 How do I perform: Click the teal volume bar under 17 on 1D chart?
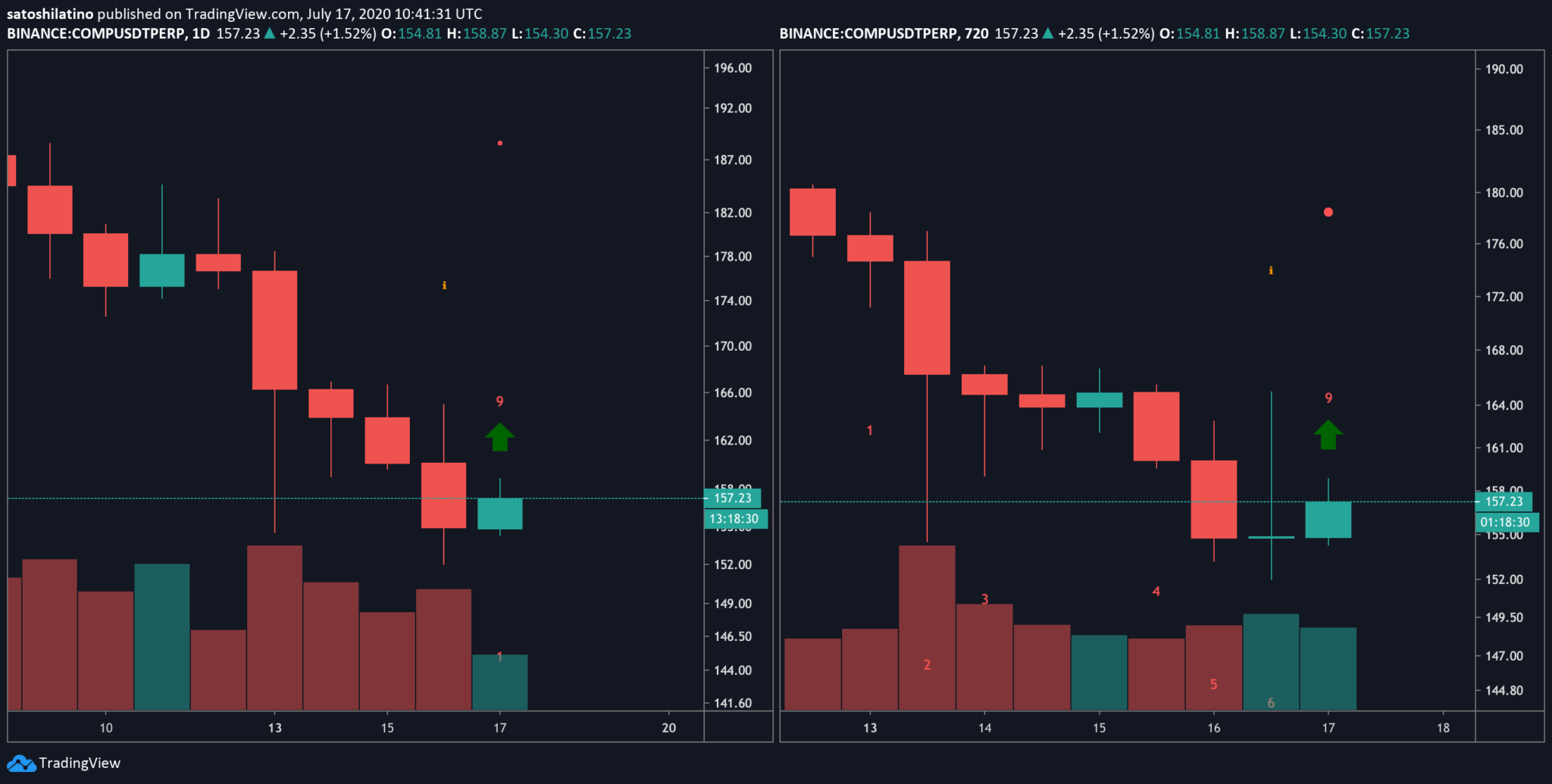coord(500,682)
